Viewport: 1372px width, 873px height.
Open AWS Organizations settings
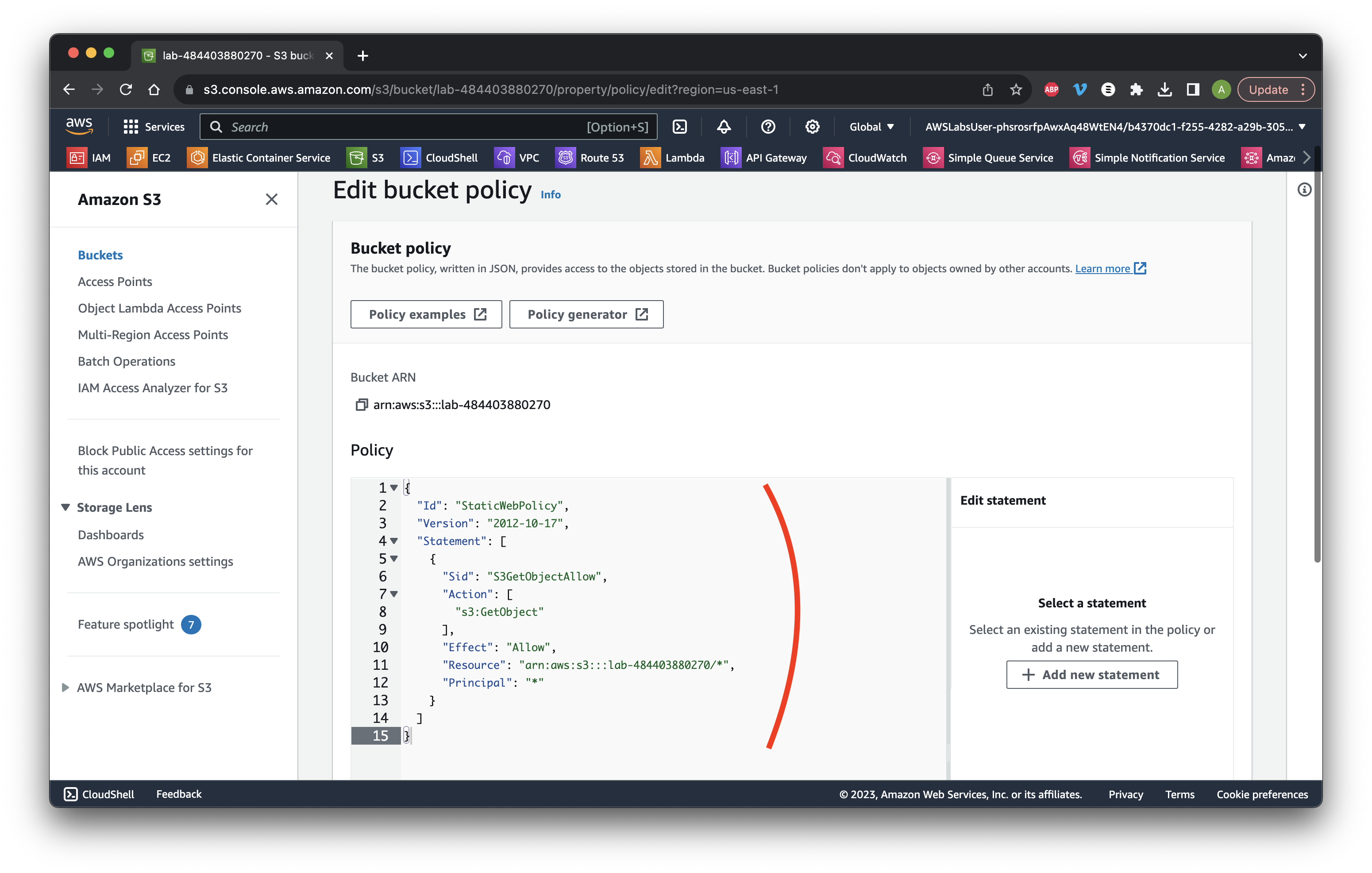(x=155, y=561)
